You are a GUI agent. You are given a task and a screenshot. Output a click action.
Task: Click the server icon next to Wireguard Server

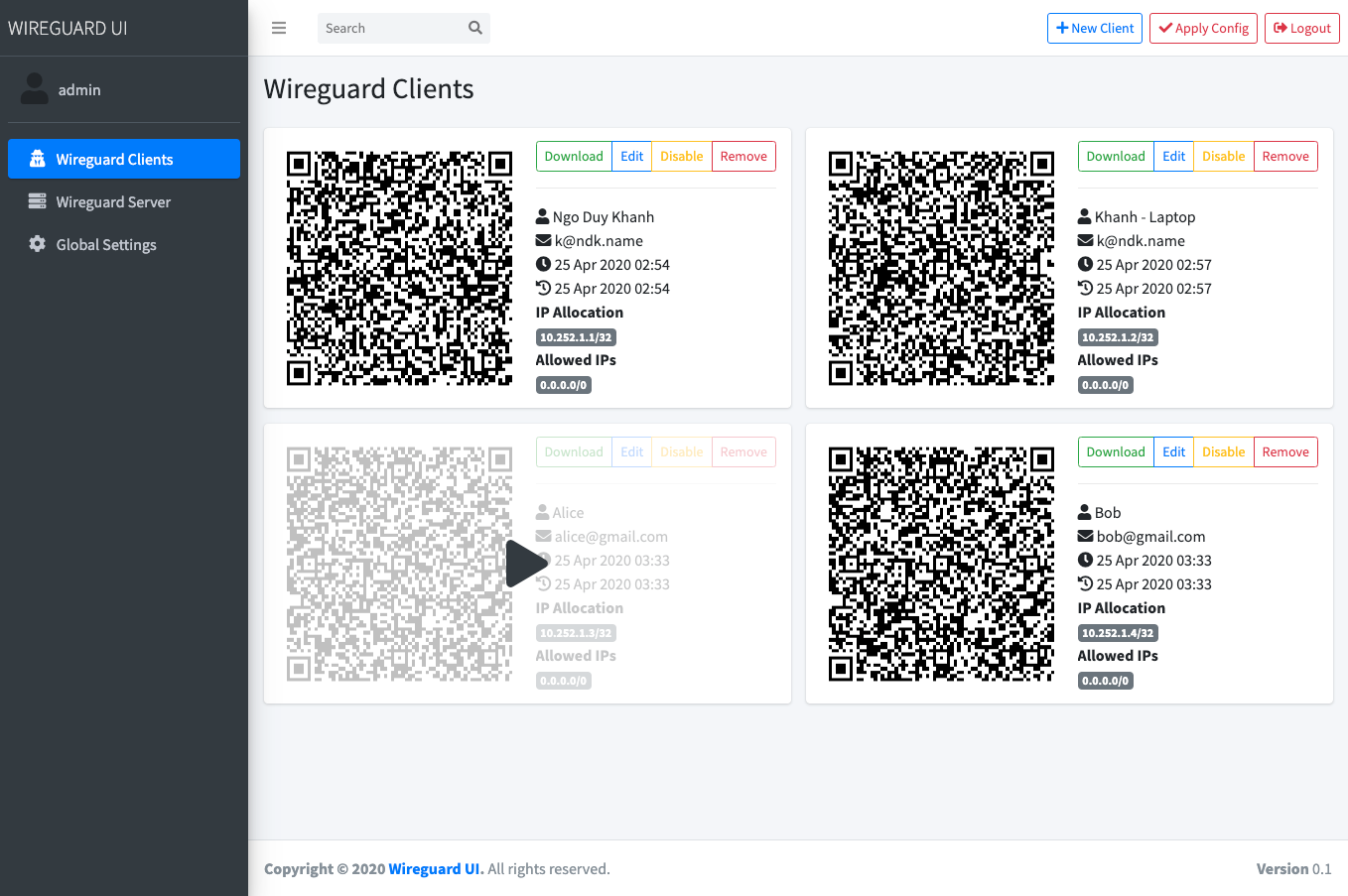(36, 201)
